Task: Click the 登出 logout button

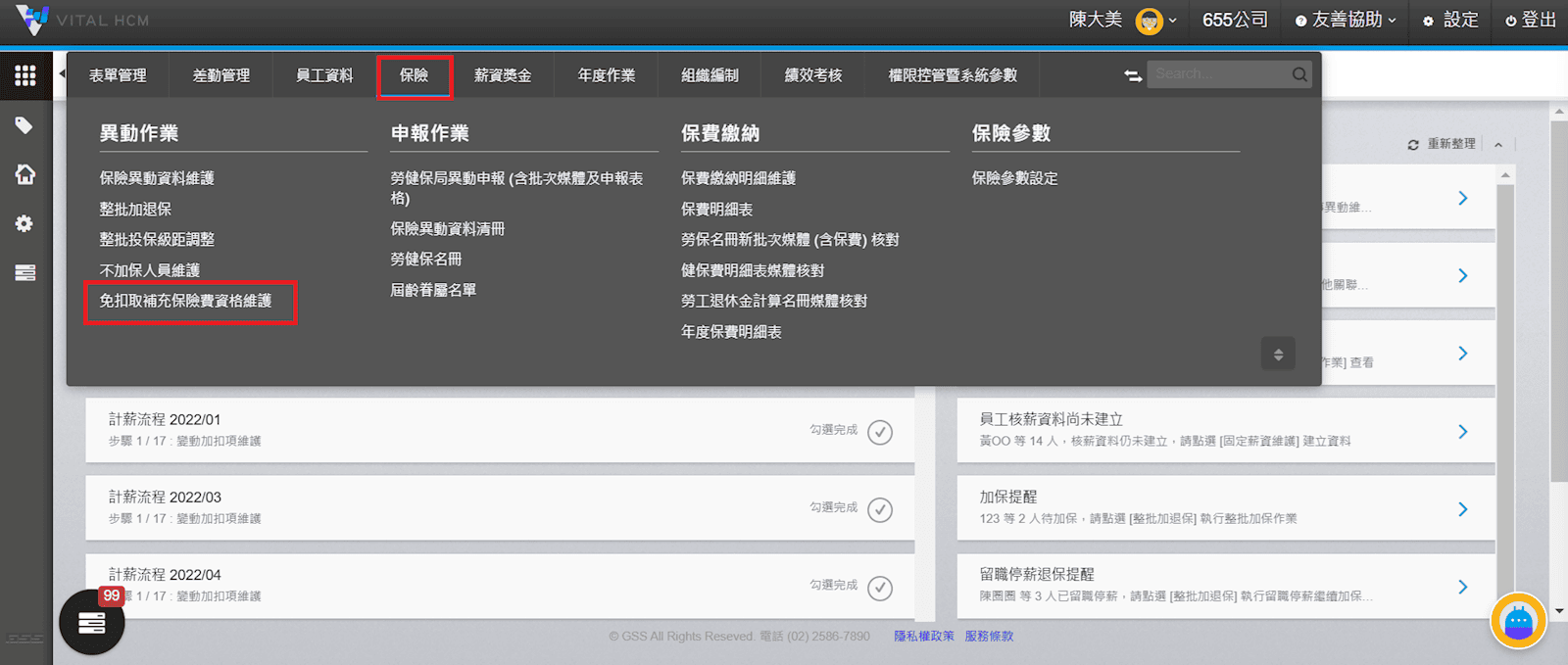Action: (1530, 21)
